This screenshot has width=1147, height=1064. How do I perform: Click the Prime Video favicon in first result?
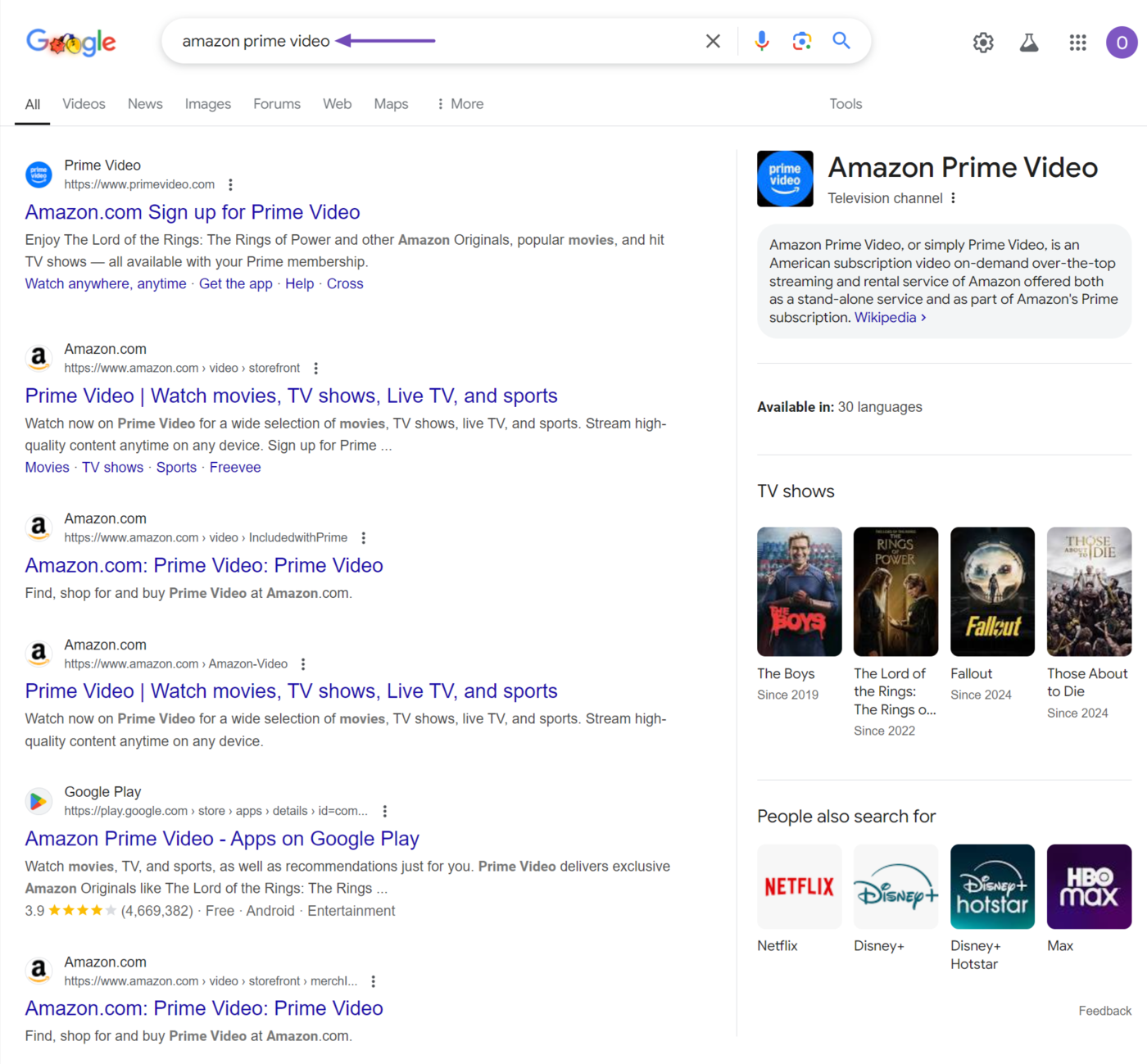[x=39, y=174]
